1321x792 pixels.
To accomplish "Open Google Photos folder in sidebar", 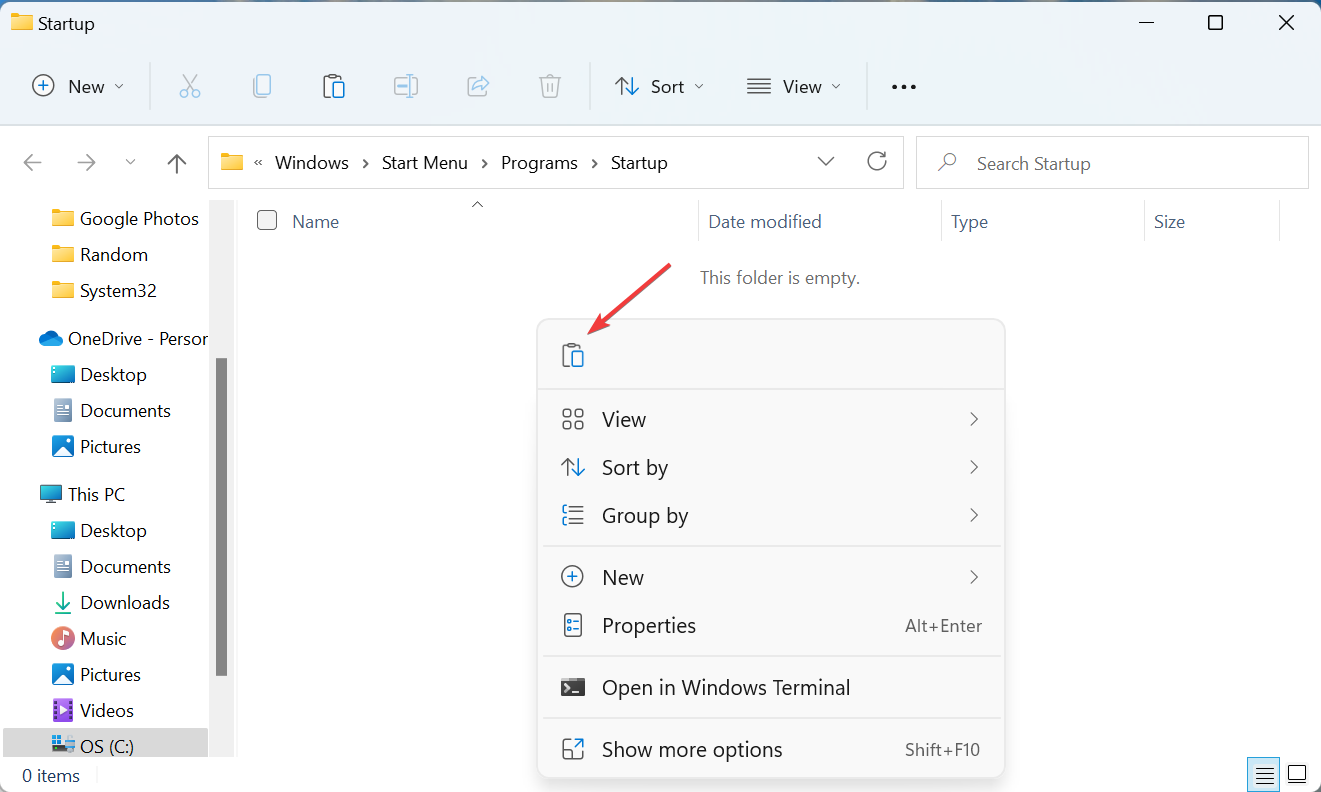I will (x=125, y=218).
